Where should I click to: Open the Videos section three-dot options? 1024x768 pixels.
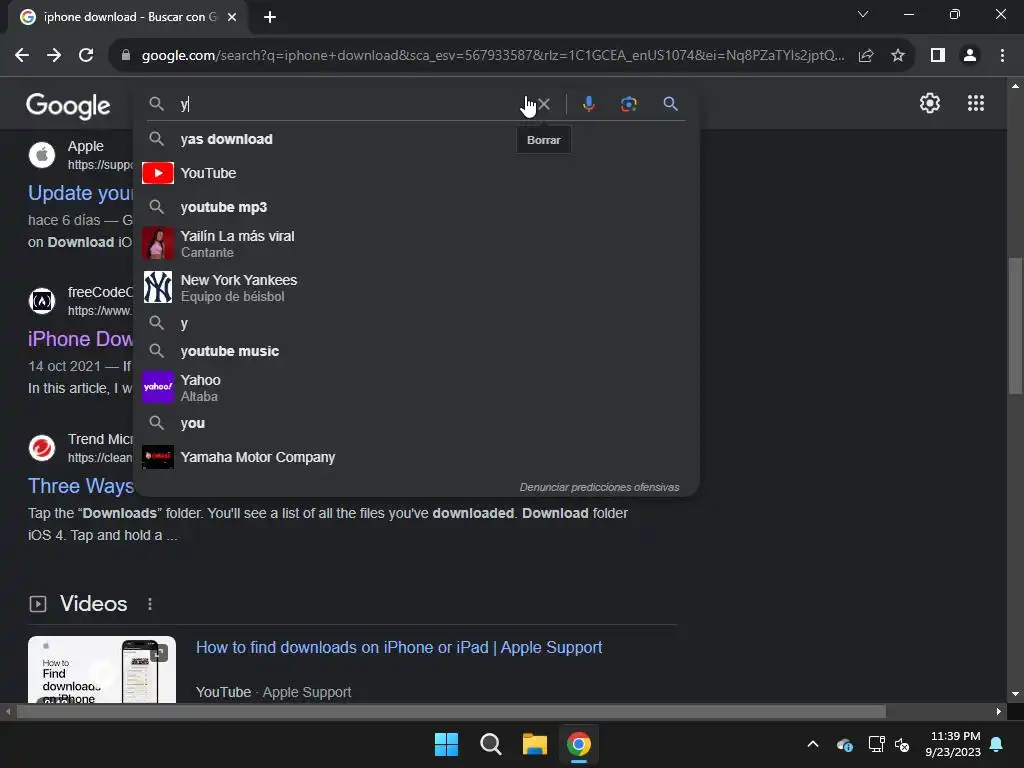tap(150, 604)
